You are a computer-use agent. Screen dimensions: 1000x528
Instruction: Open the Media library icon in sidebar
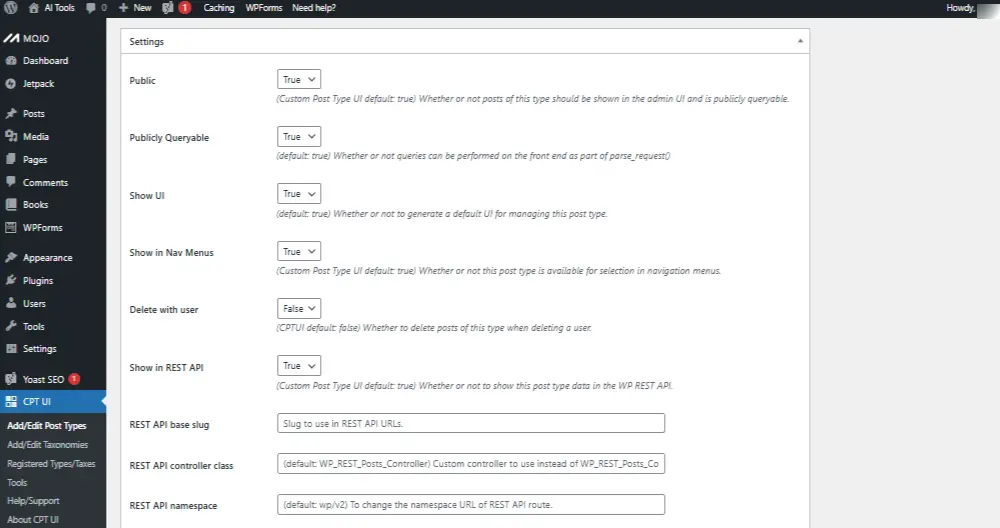[11, 137]
